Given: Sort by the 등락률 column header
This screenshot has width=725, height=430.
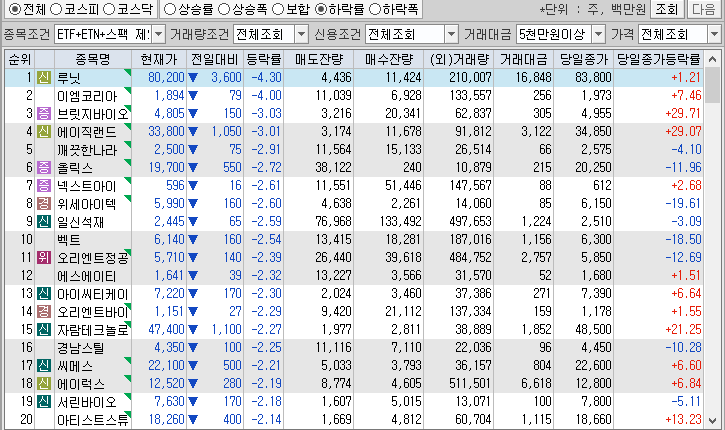Looking at the screenshot, I should (x=264, y=59).
